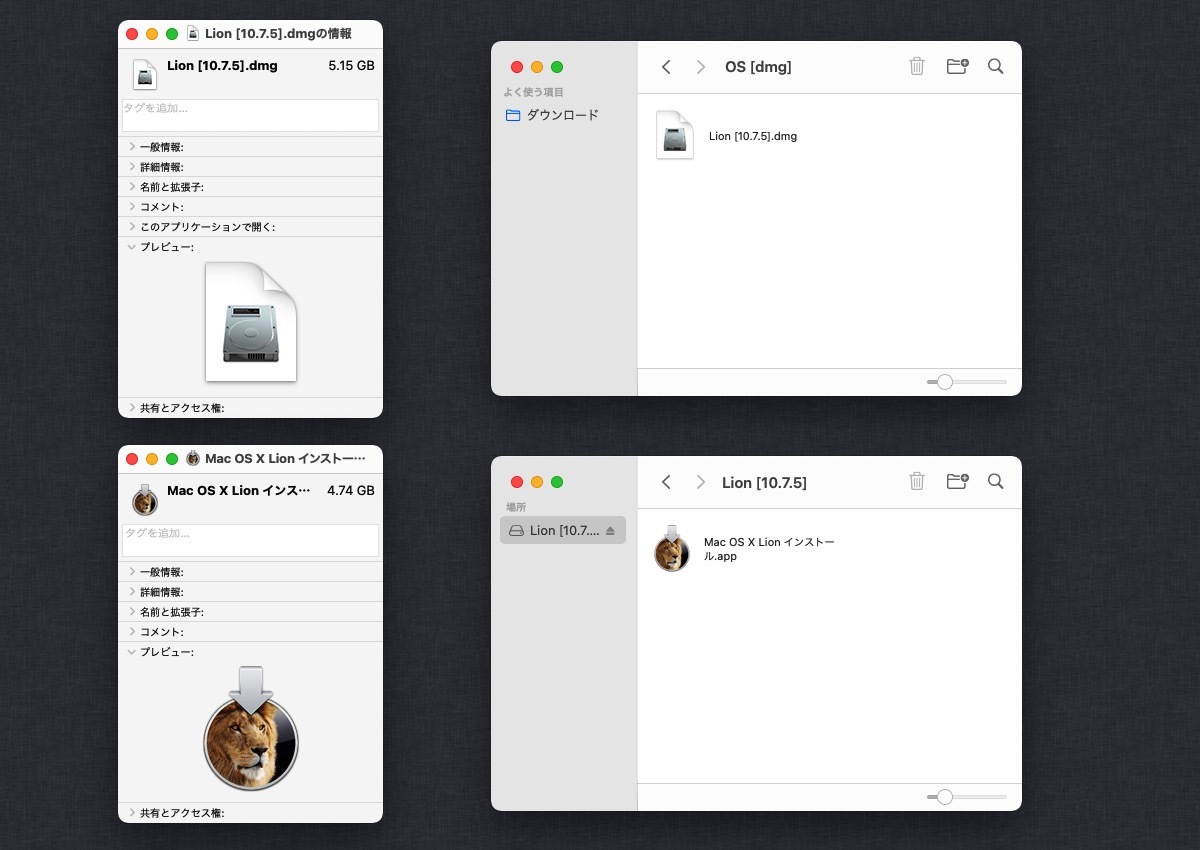The width and height of the screenshot is (1200, 850).
Task: Select the Lion [10.7.5].dmg file icon
Action: pyautogui.click(x=675, y=135)
